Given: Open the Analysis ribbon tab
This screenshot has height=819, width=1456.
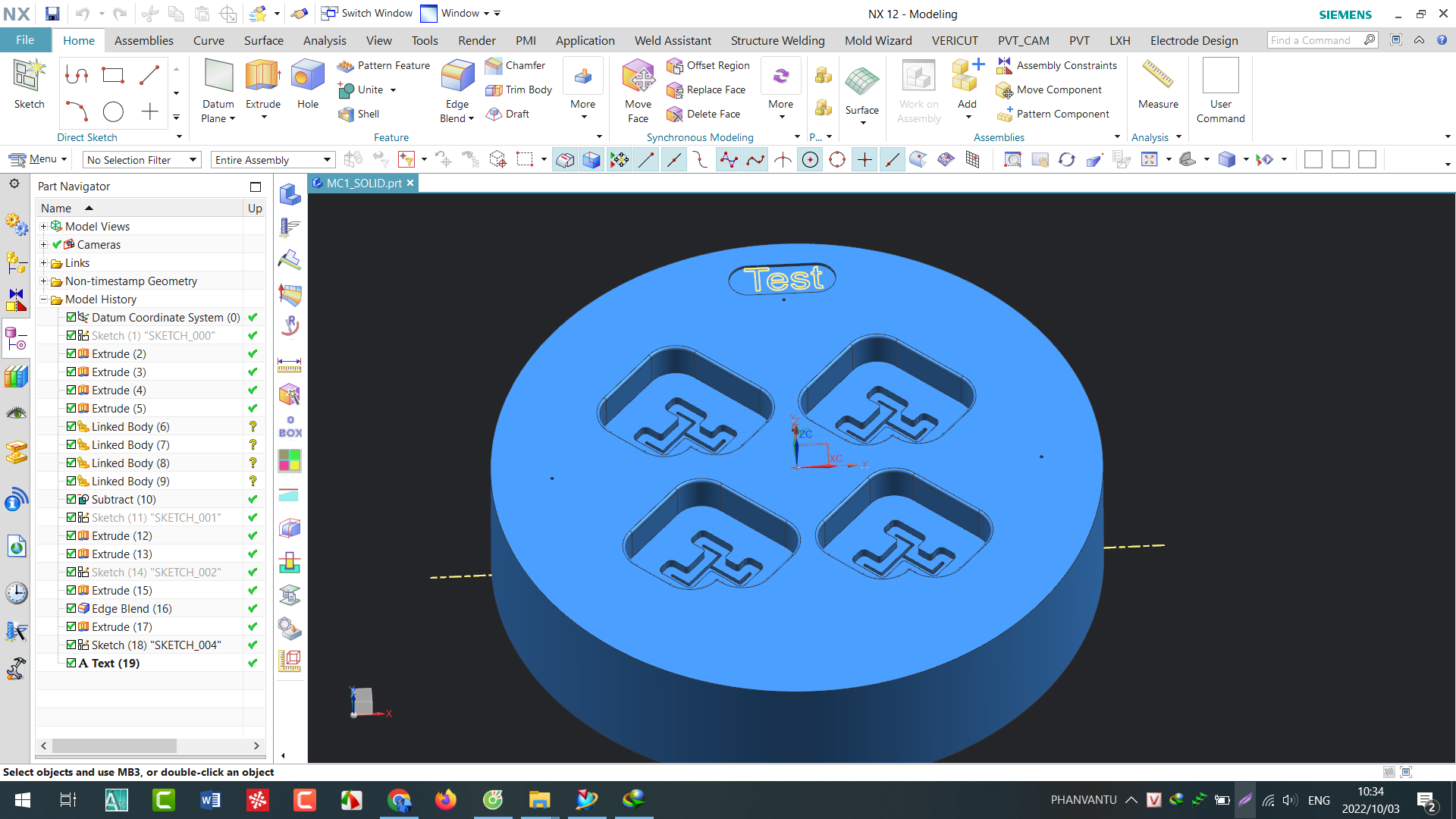Looking at the screenshot, I should click(324, 41).
